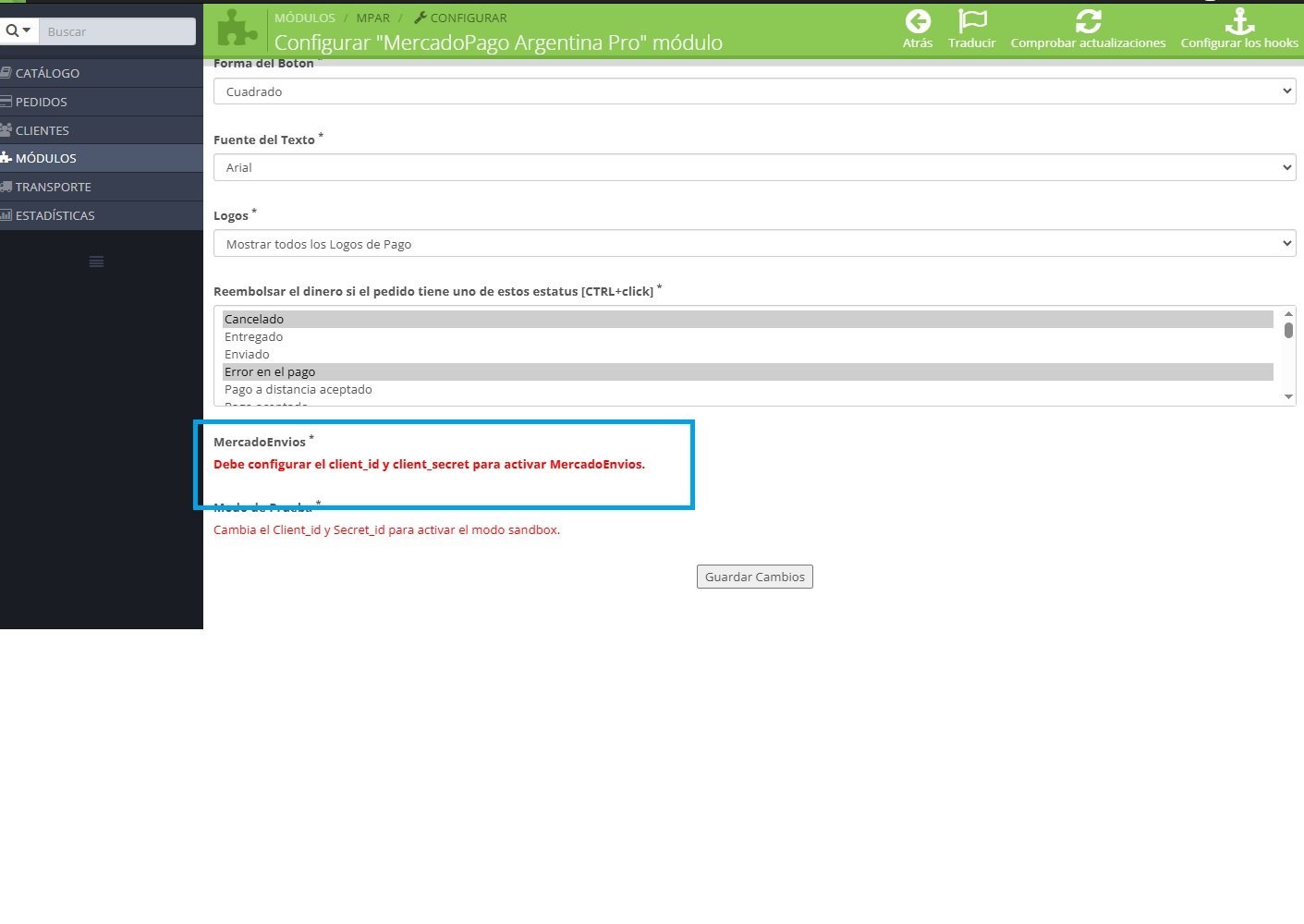
Task: Expand the Forma del Boton dropdown
Action: tap(754, 91)
